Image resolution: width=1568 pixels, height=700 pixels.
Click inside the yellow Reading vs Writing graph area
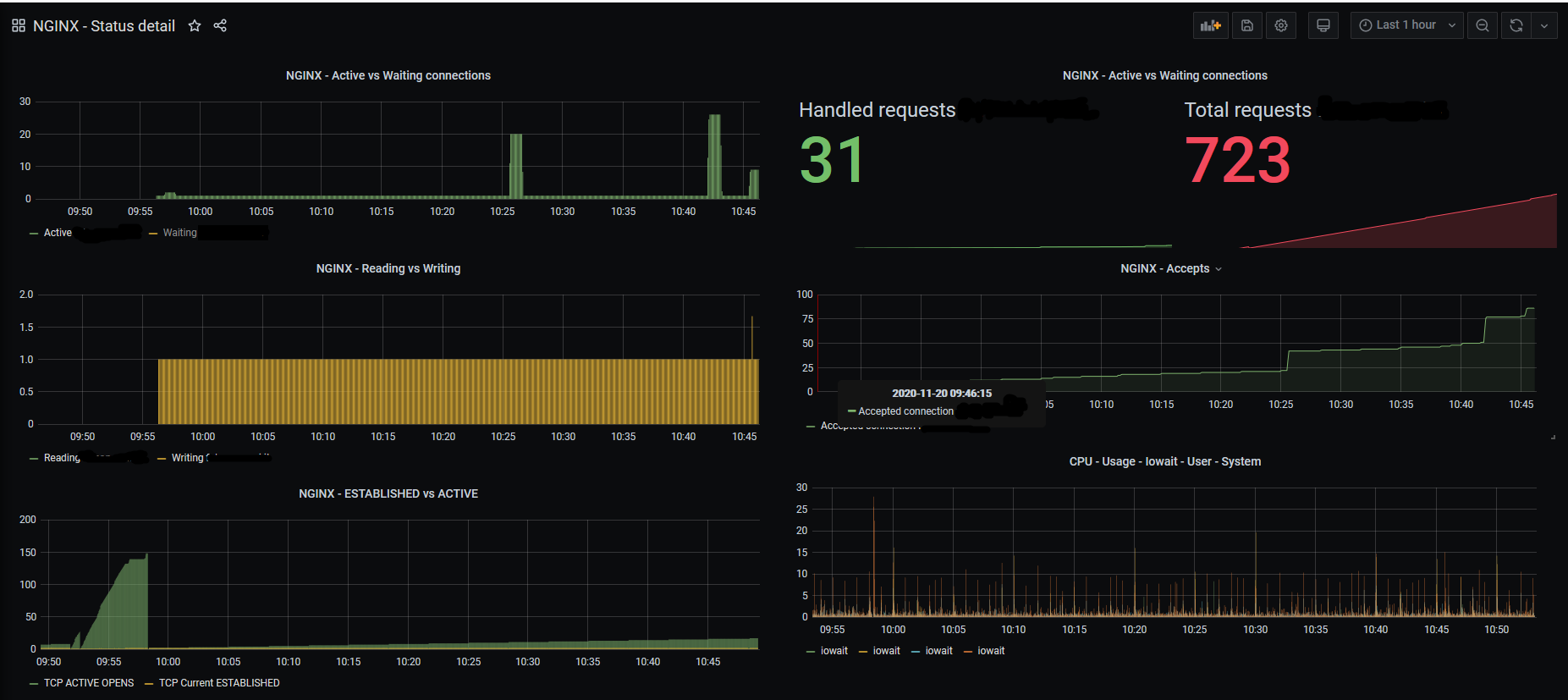click(x=458, y=391)
